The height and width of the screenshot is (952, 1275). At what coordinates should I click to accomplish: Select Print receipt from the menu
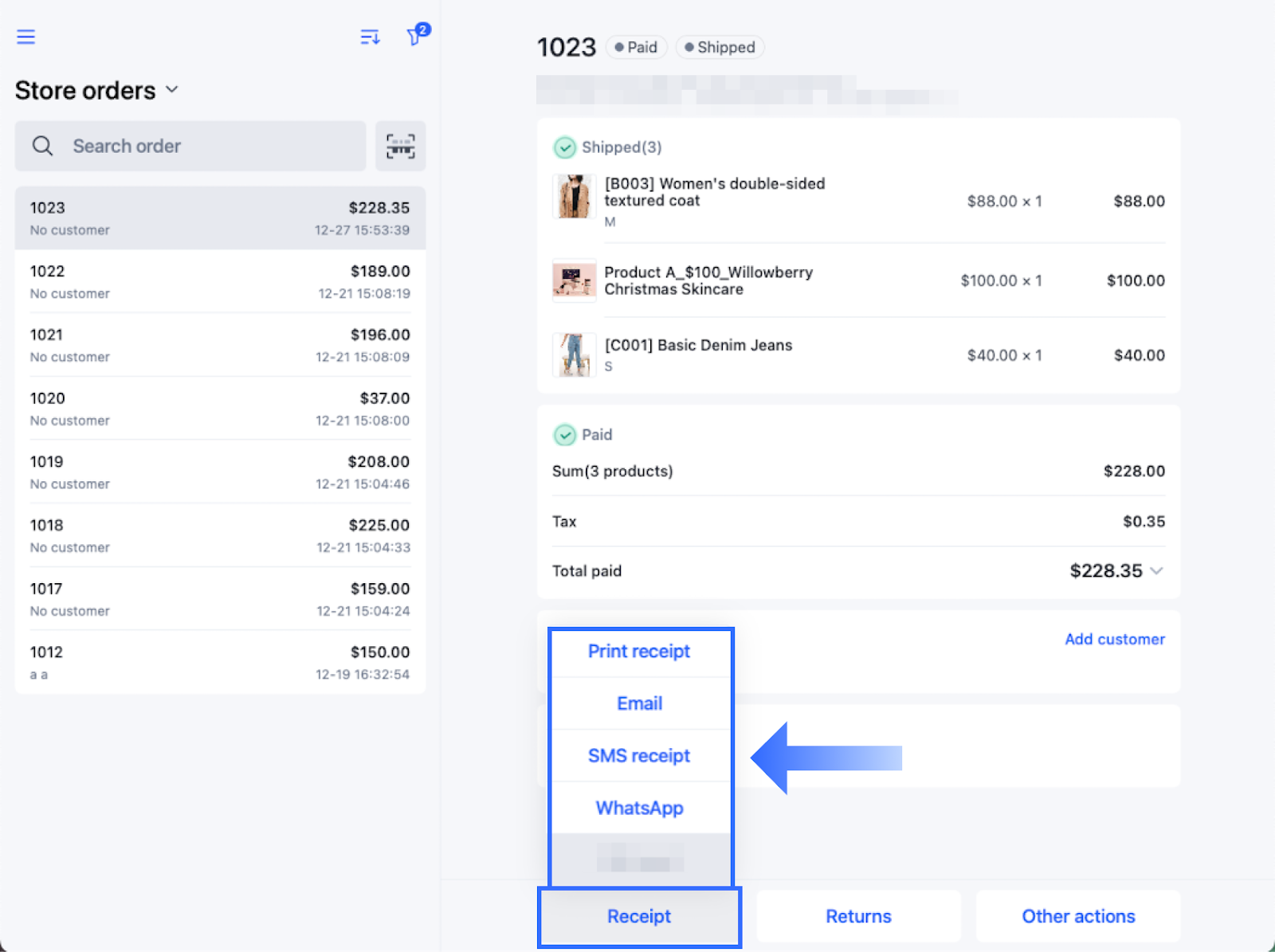pyautogui.click(x=640, y=652)
